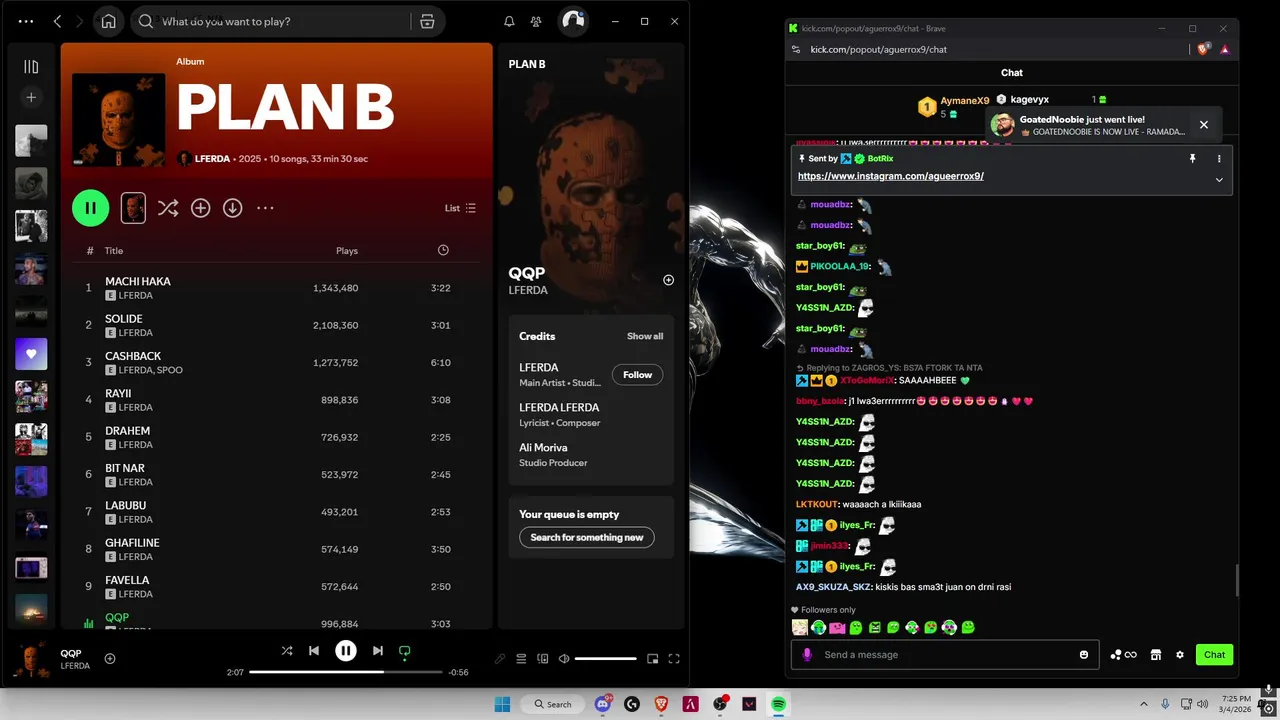This screenshot has height=720, width=1280.
Task: Add current song in the bottom player bar
Action: coord(110,659)
